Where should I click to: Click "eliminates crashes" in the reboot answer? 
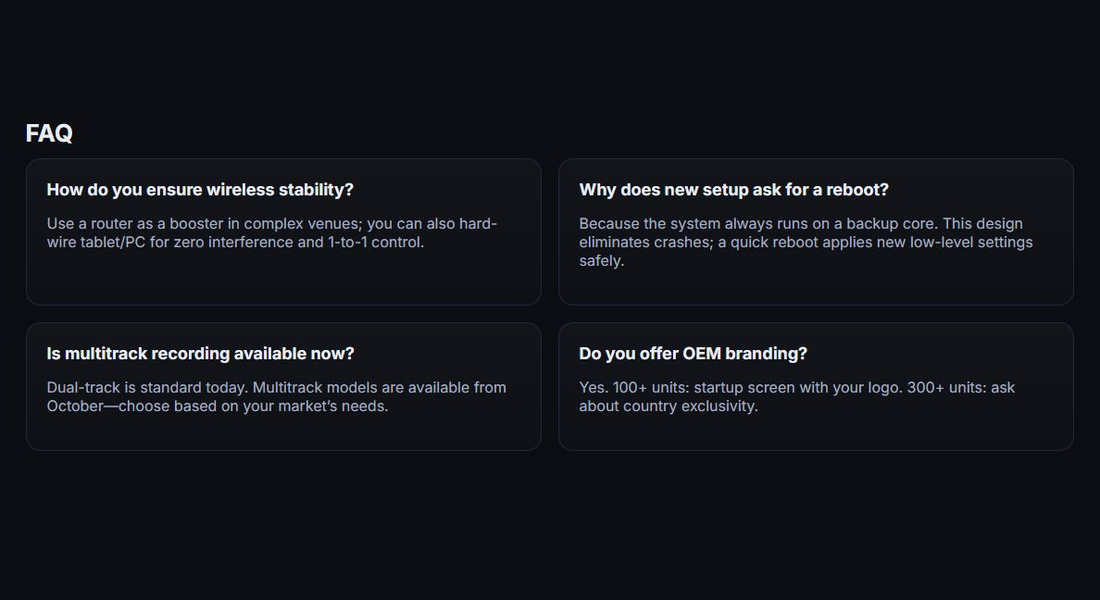(x=645, y=242)
